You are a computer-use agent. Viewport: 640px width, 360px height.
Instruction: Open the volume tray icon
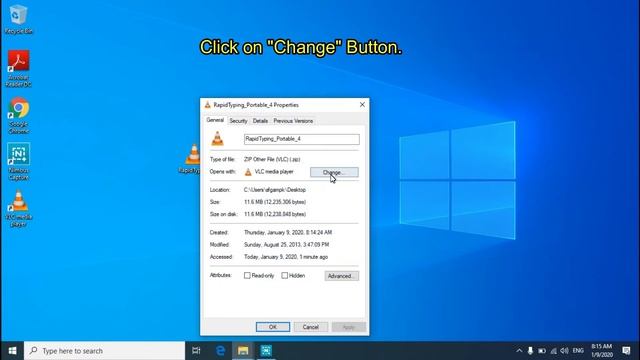564,351
